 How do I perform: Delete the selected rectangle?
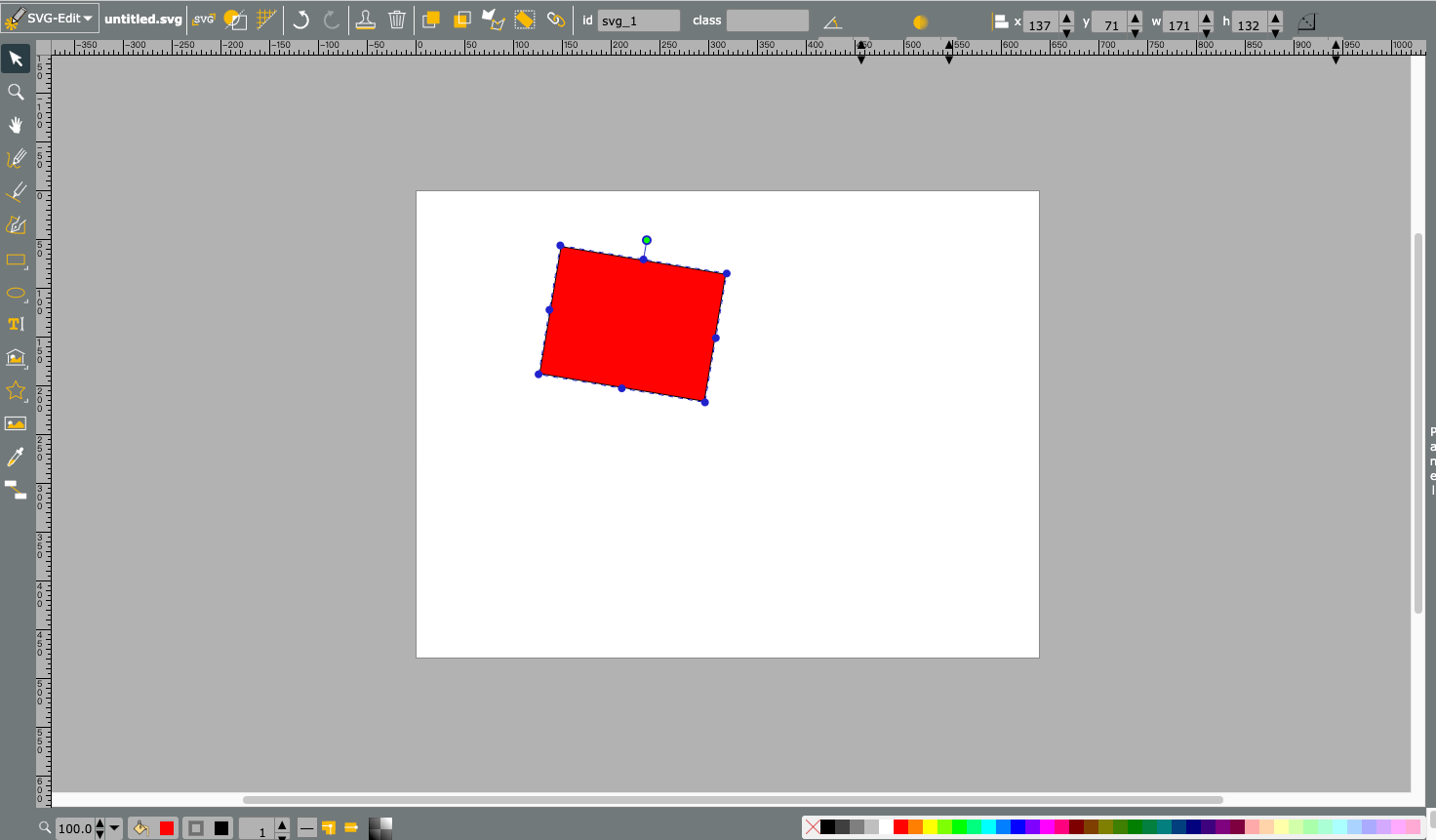397,20
